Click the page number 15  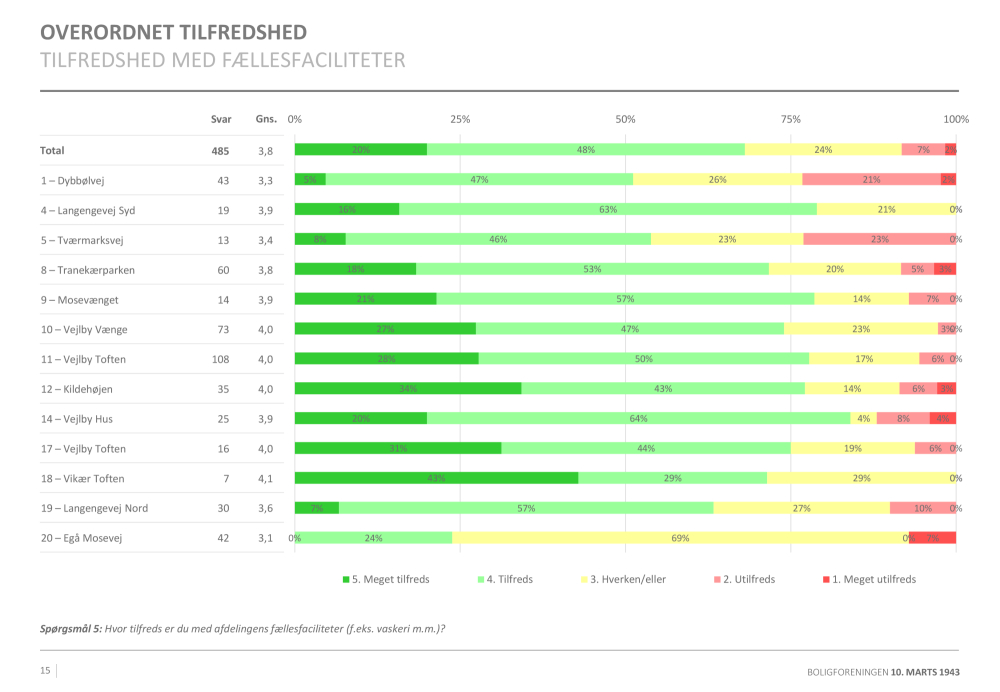(45, 670)
